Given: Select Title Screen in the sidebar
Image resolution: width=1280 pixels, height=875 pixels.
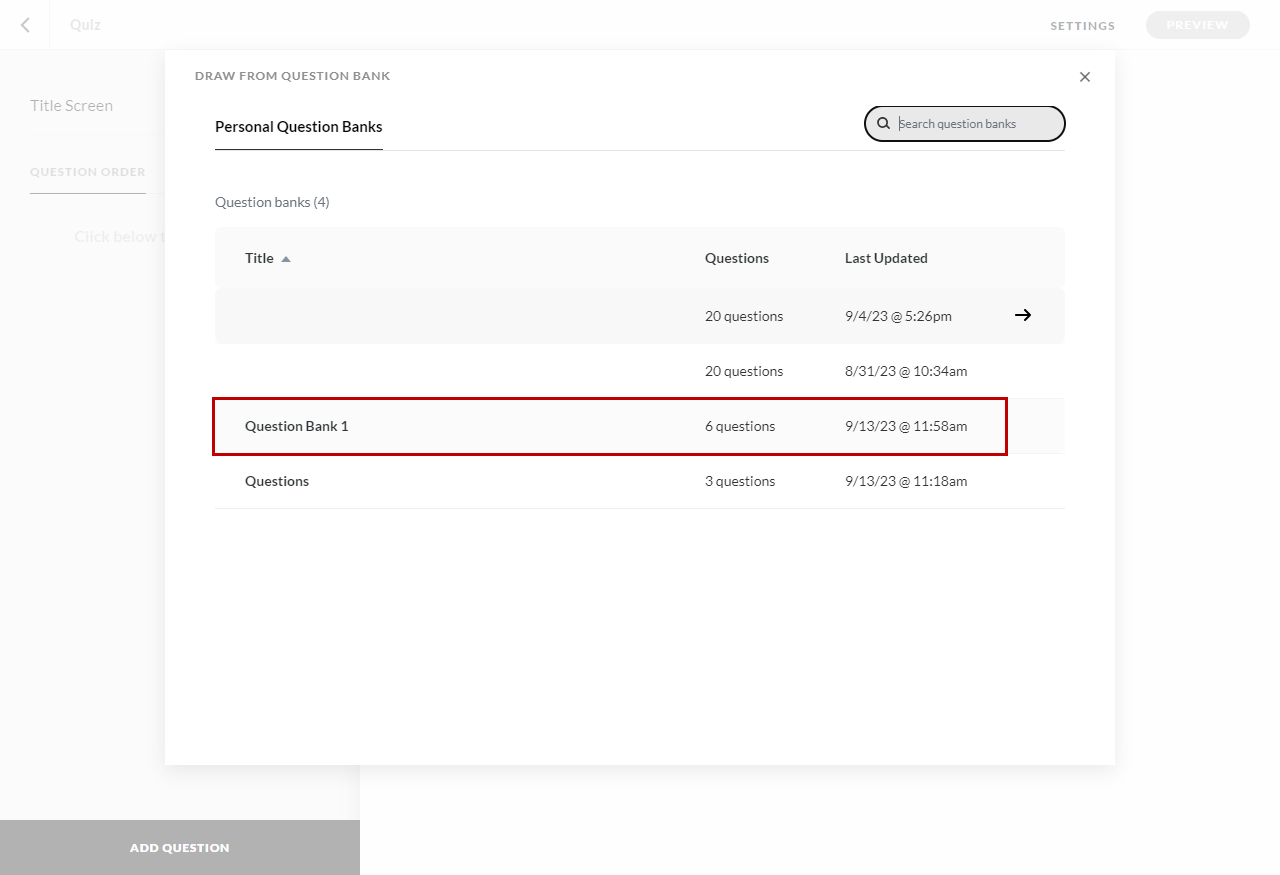Looking at the screenshot, I should tap(71, 106).
